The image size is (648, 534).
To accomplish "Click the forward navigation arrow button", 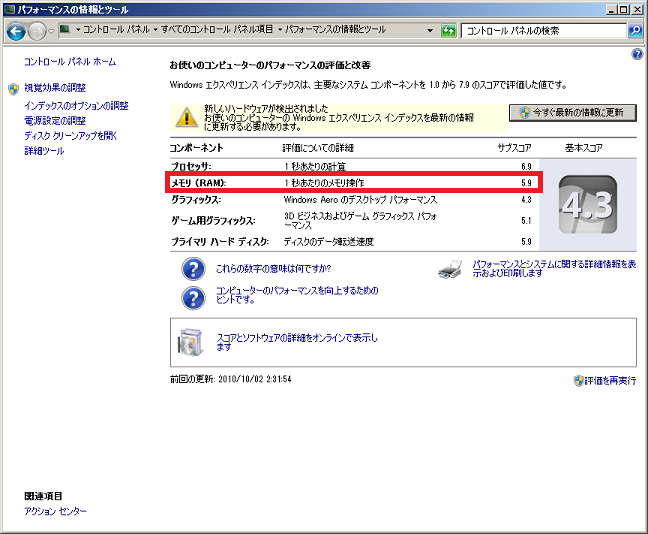I will click(38, 32).
